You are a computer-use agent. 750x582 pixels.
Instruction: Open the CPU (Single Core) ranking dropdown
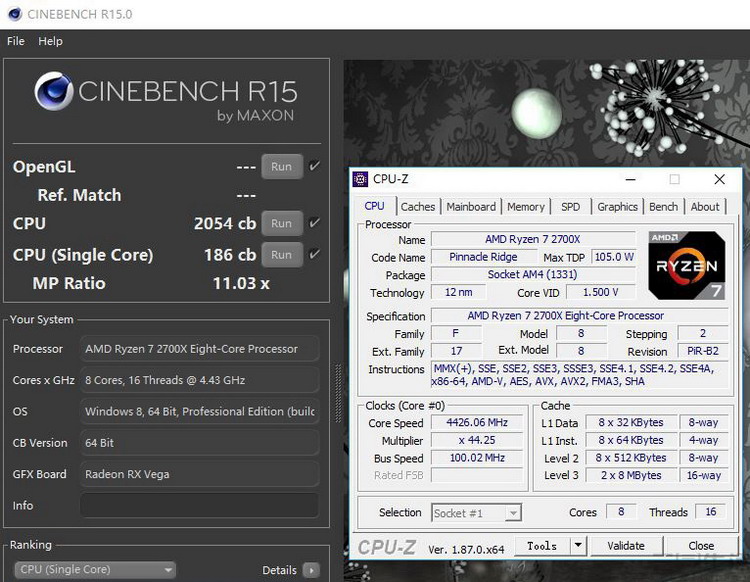point(95,570)
